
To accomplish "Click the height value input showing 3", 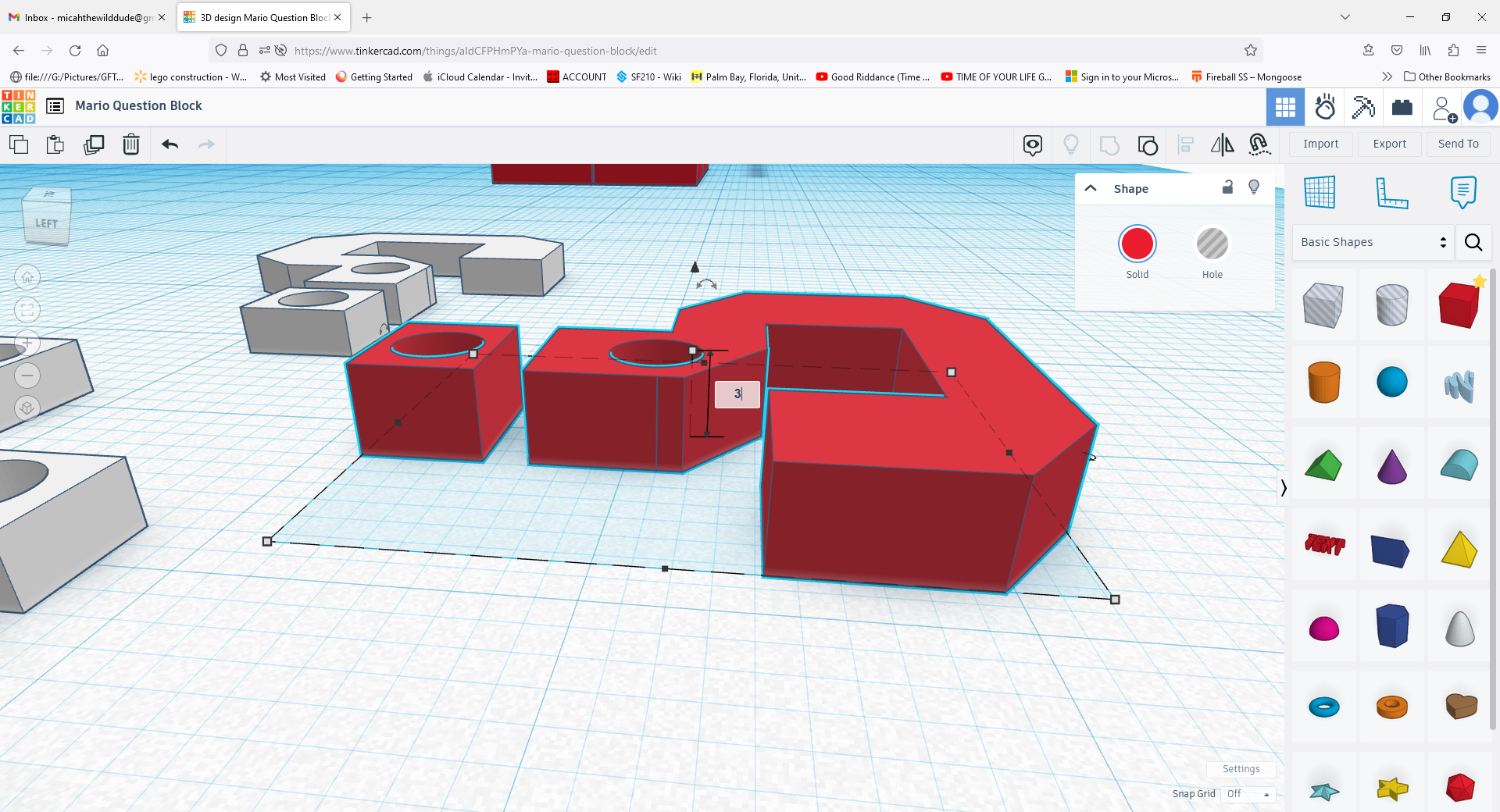I will pyautogui.click(x=737, y=394).
